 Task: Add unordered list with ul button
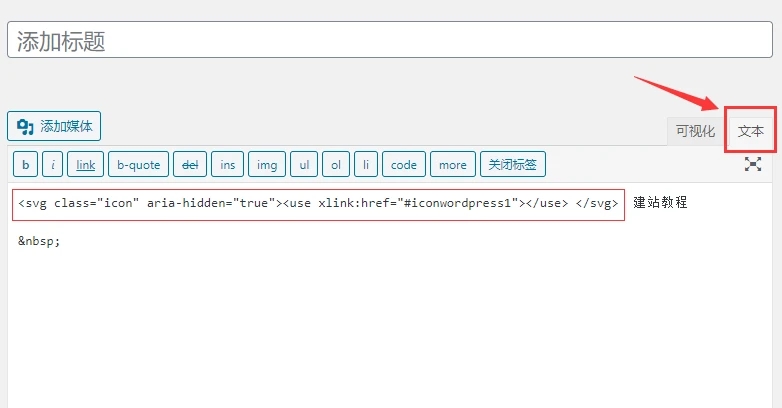(x=304, y=164)
